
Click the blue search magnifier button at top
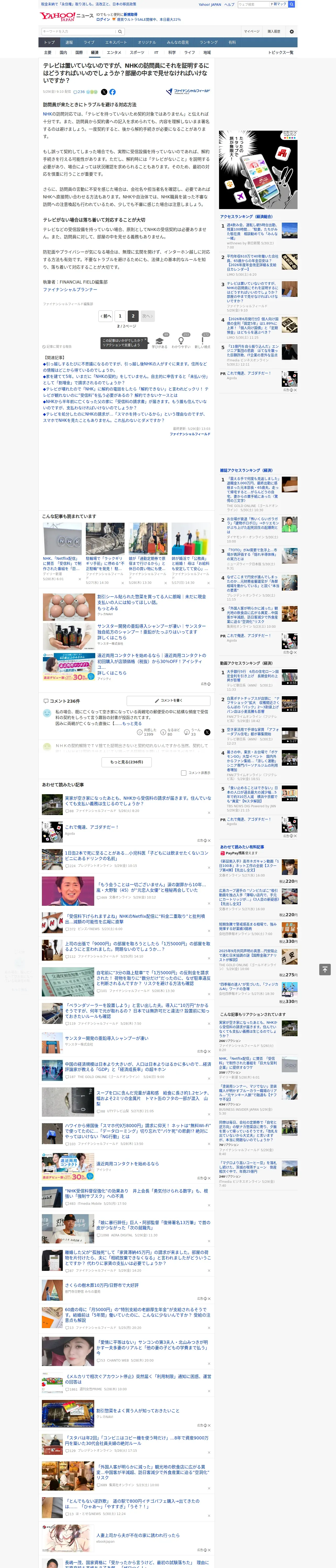click(x=292, y=4)
